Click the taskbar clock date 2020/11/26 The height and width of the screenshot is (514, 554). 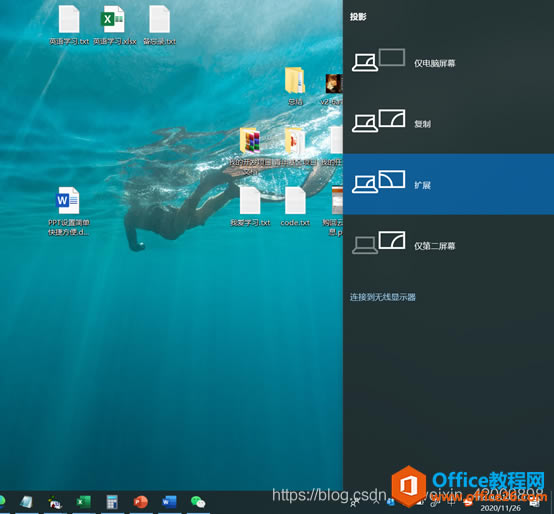click(500, 508)
